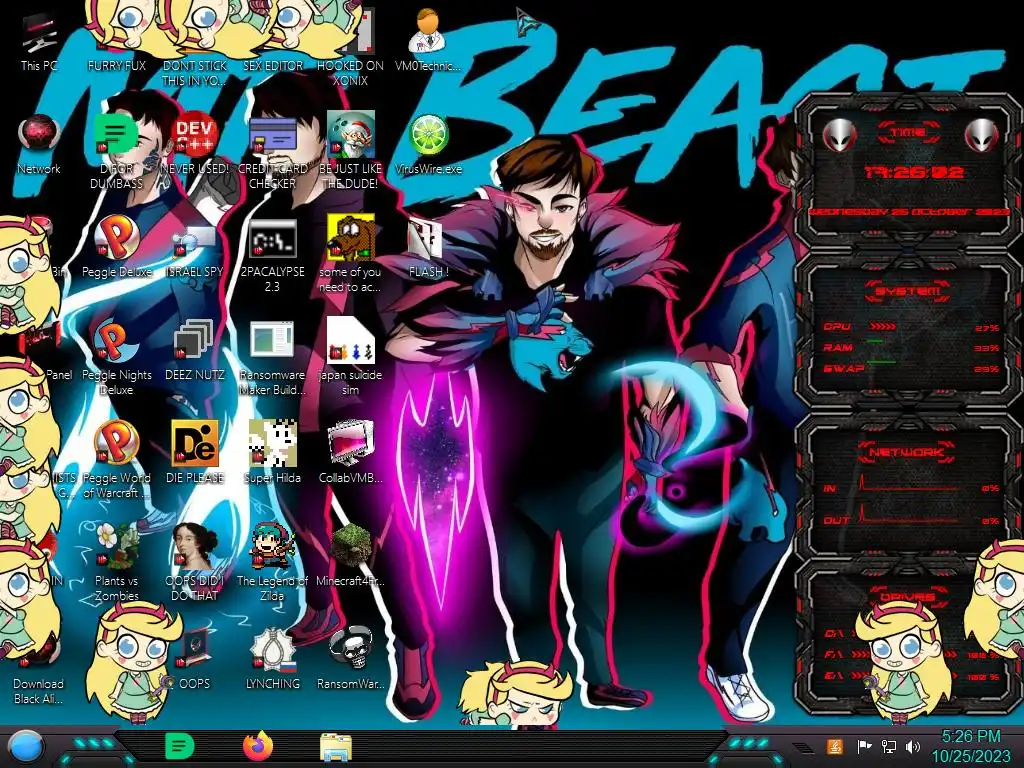Launch Firefox from the taskbar

[x=258, y=746]
